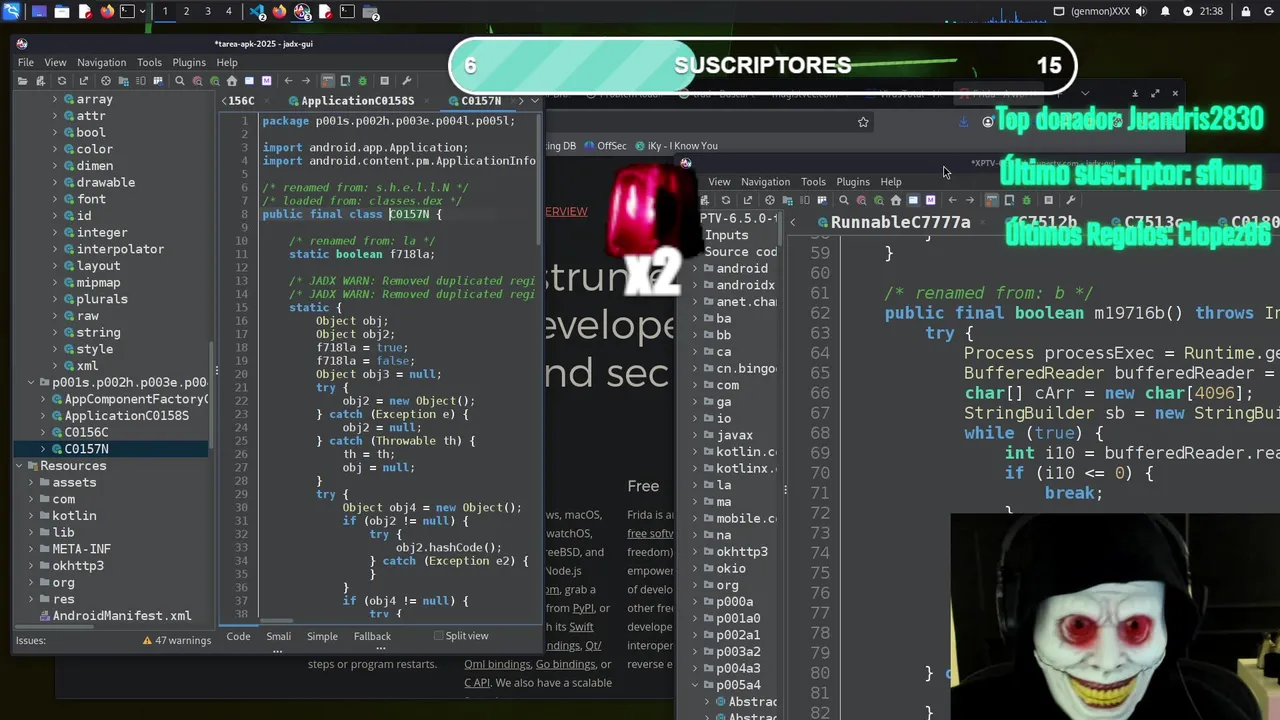Click the reload icon in front jadx-gui toolbar
Viewport: 1280px width, 720px height.
[x=62, y=81]
